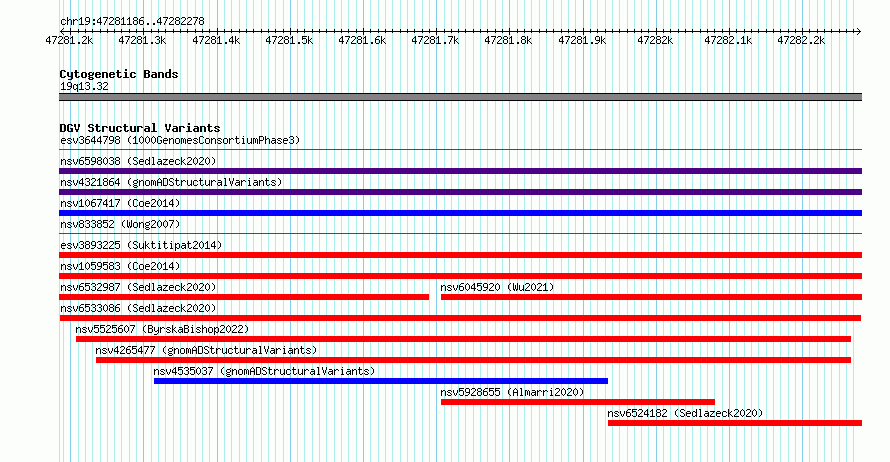Open the nsv5525607 ByrskaBishop2022 label
This screenshot has width=890, height=462.
[162, 329]
